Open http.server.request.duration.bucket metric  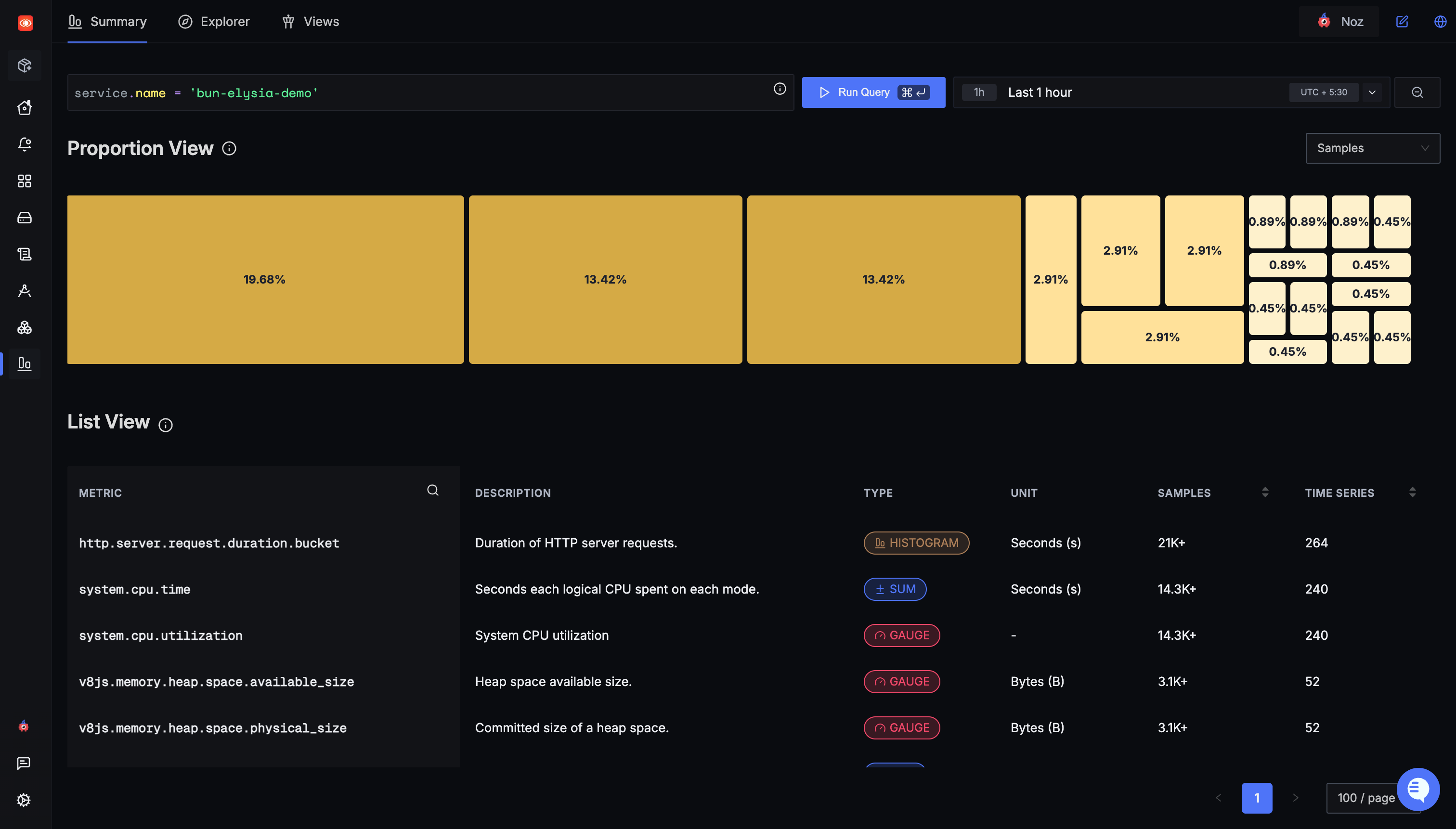209,543
